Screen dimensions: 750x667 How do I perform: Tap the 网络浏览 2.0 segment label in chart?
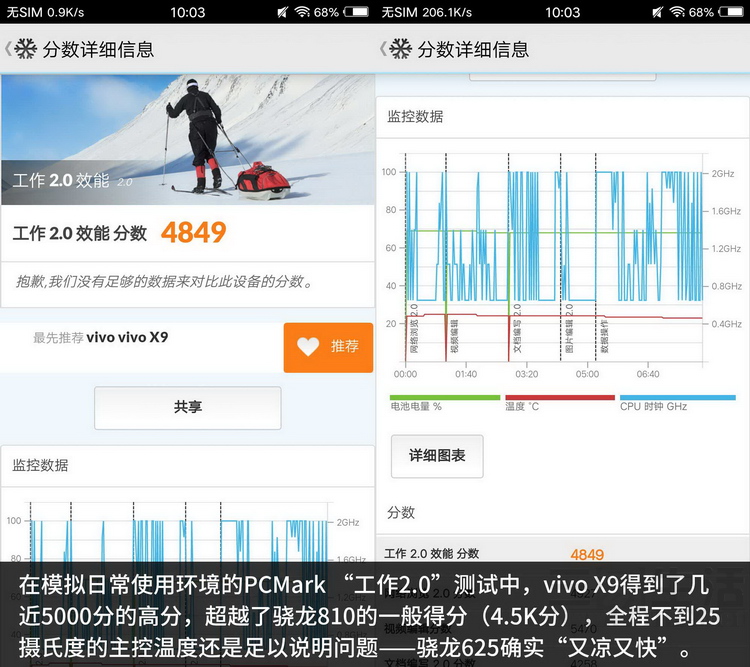click(x=414, y=329)
